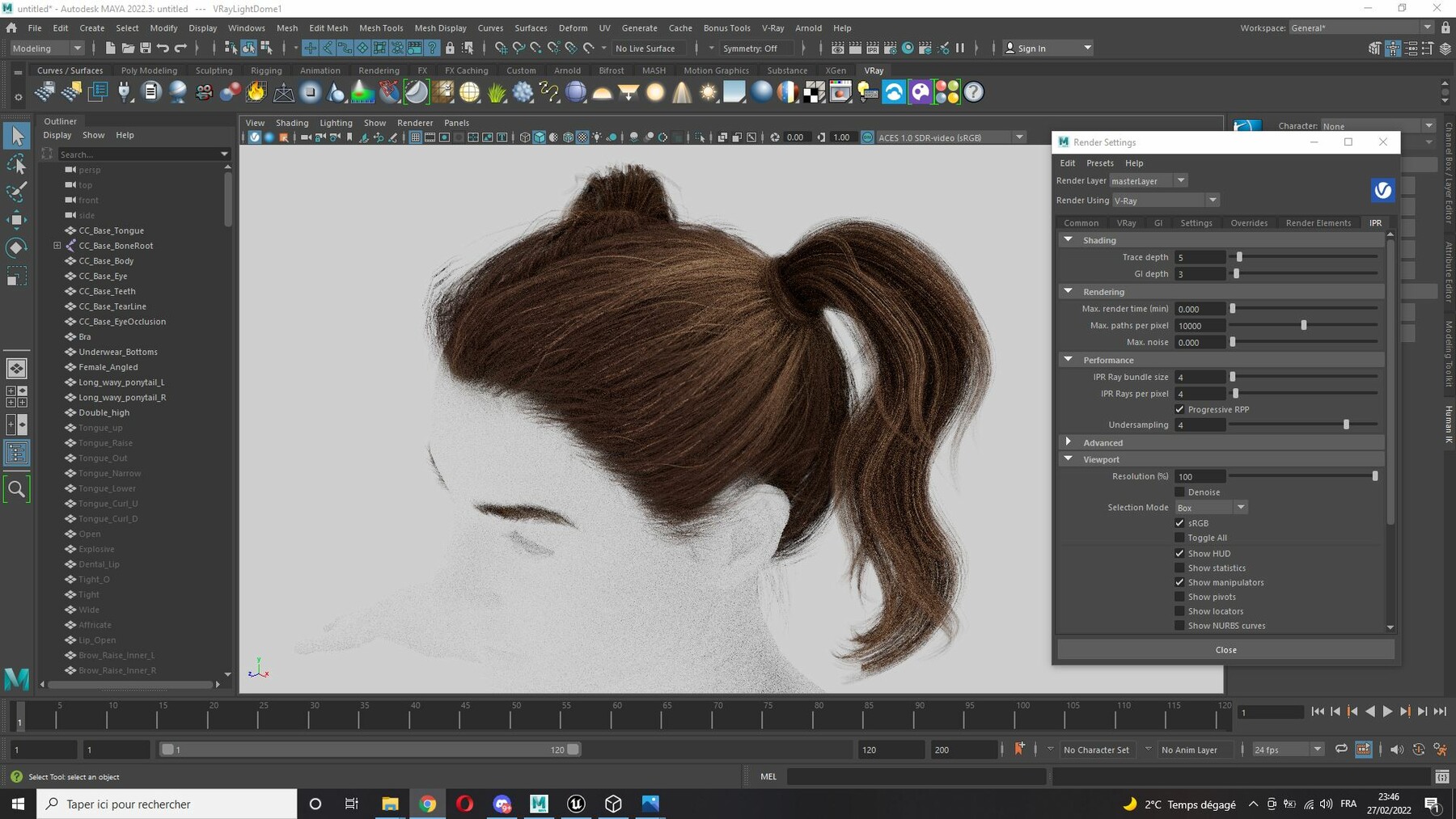The image size is (1456, 819).
Task: Select the Select Tool arrow in toolbox
Action: click(16, 136)
